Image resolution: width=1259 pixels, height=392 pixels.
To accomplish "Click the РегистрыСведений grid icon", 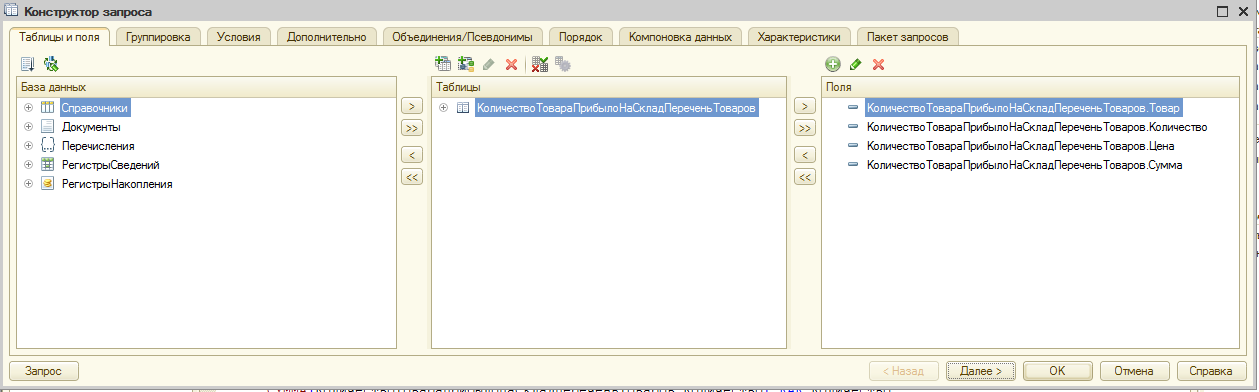I will (x=47, y=164).
